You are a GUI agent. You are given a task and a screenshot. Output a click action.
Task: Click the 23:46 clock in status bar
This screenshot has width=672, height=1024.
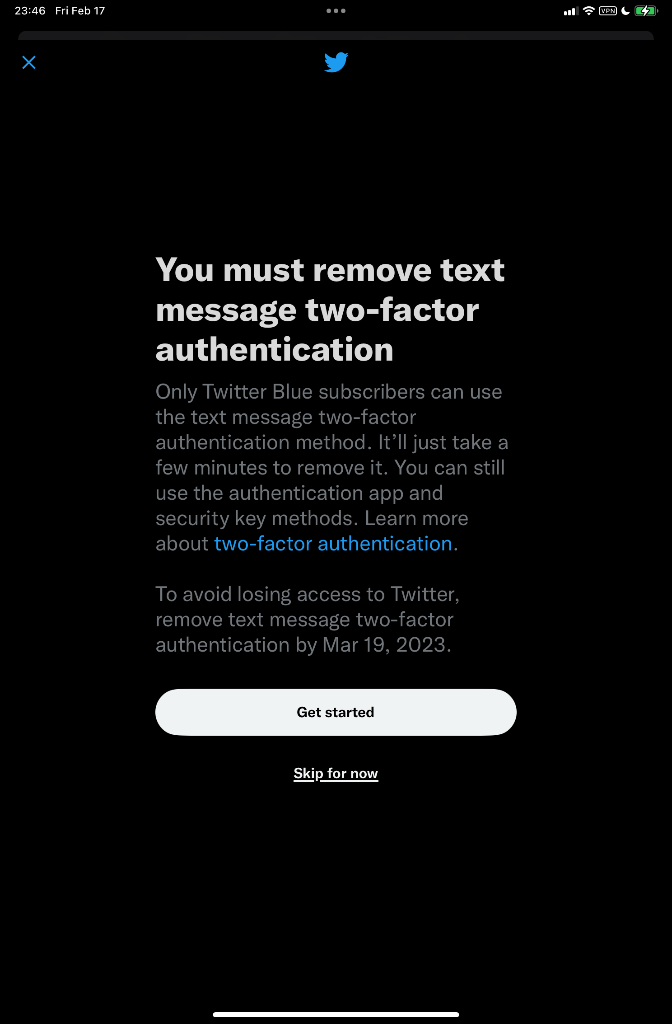coord(30,10)
